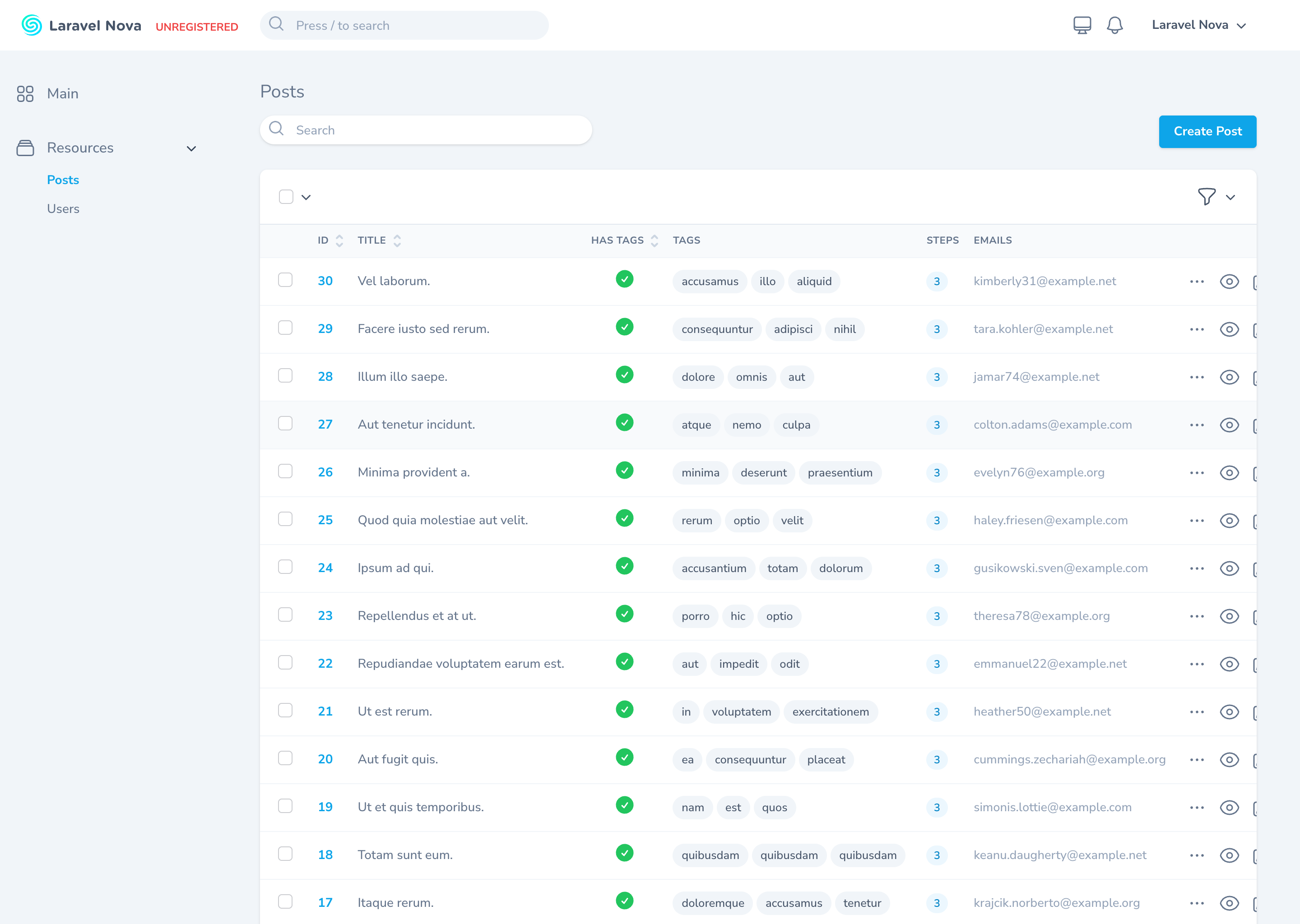Toggle the select-all checkbox

(x=286, y=197)
